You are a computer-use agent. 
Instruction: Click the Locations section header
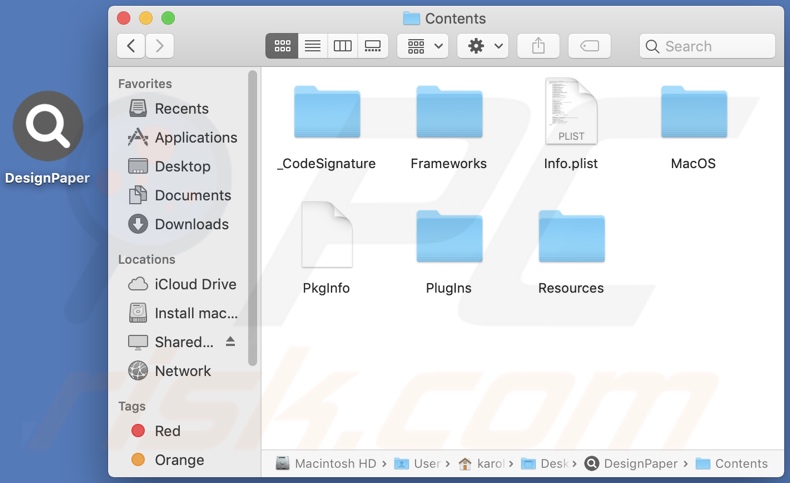(x=147, y=259)
